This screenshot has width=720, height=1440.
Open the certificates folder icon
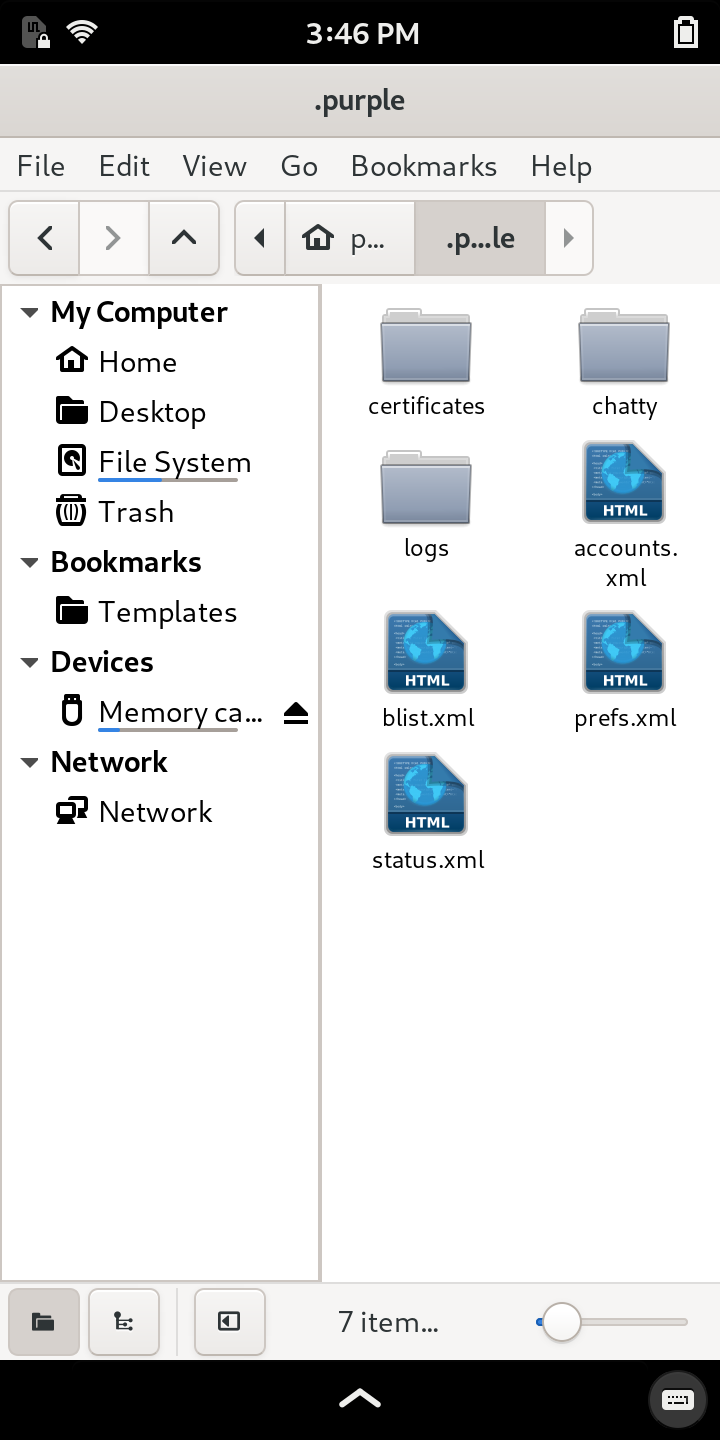click(426, 346)
